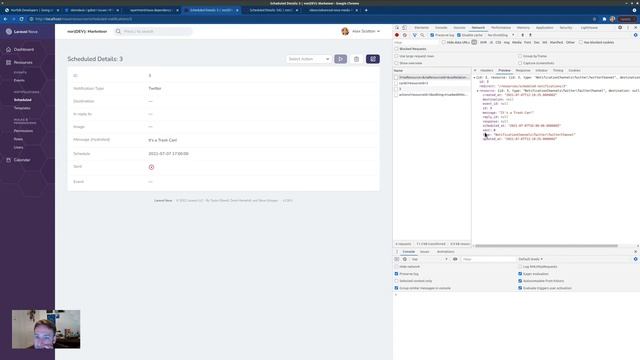Filter network requests by XHR
The width and height of the screenshot is (640, 360).
483,42
